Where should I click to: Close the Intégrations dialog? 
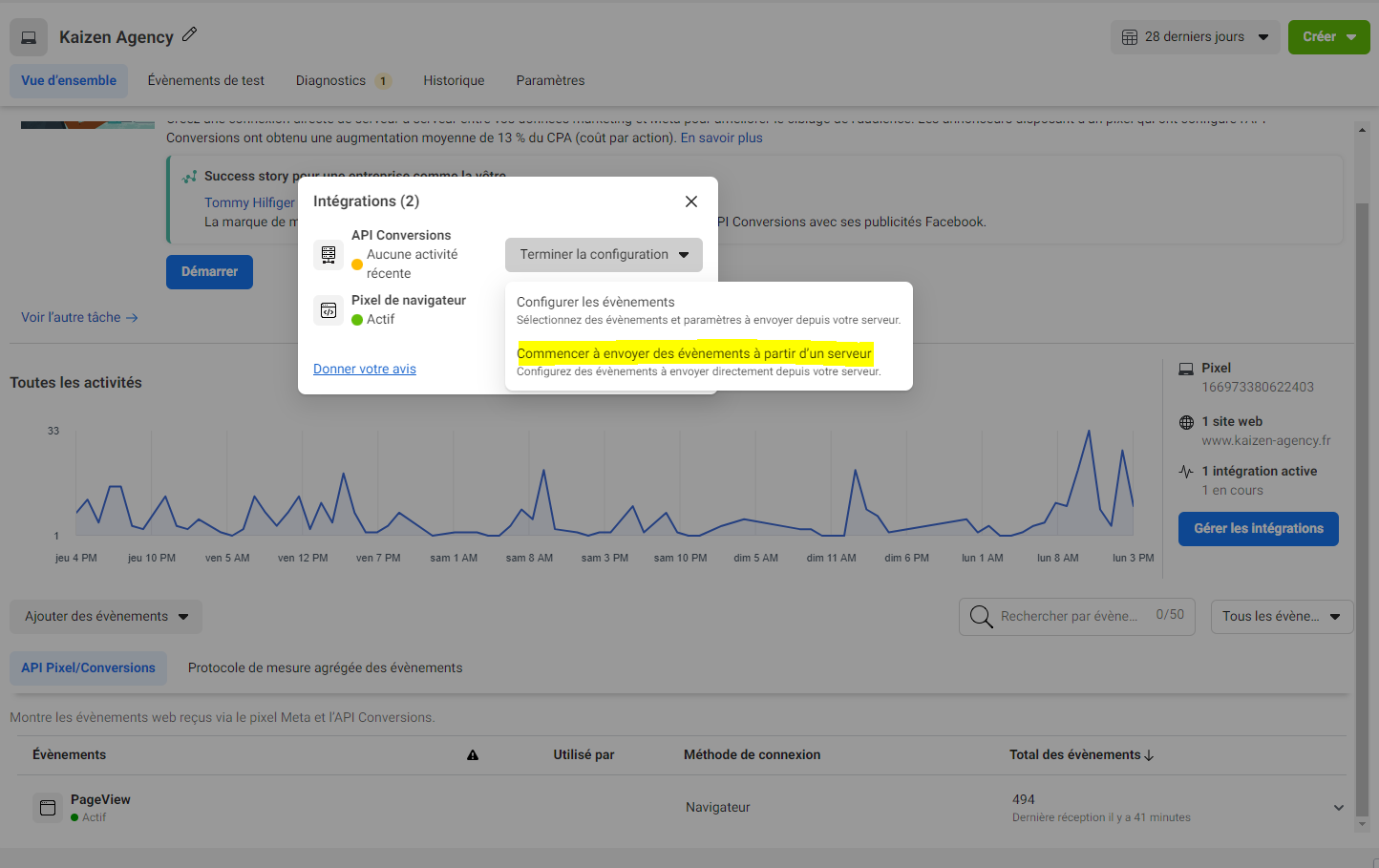pos(691,201)
